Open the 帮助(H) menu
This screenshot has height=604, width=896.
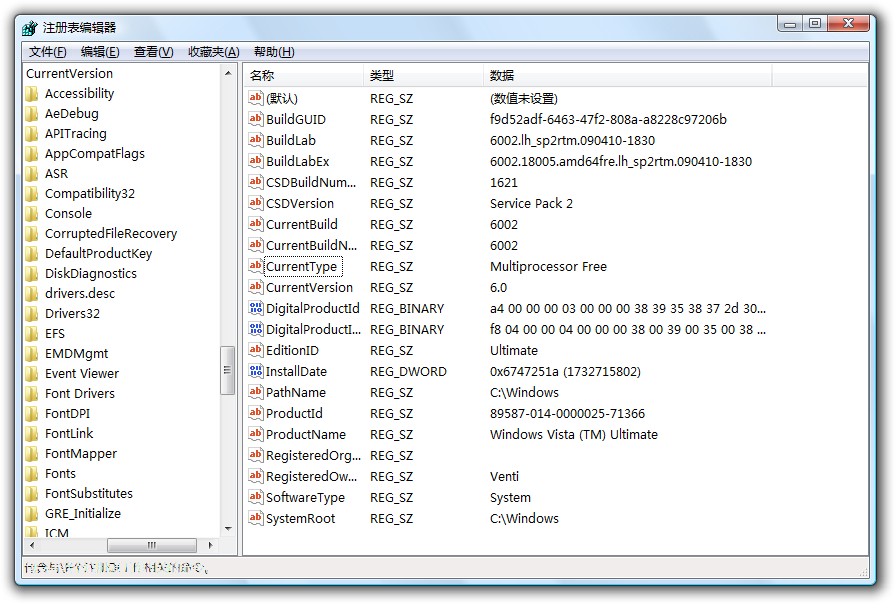tap(274, 52)
